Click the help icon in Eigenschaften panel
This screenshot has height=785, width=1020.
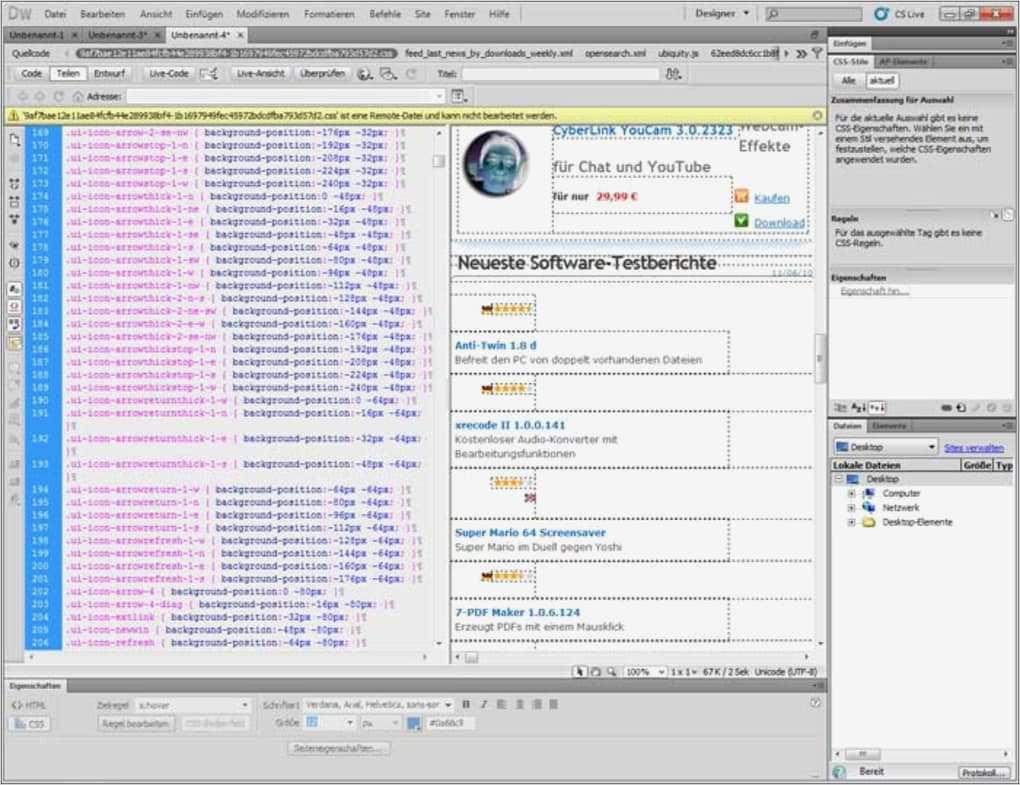tap(815, 702)
